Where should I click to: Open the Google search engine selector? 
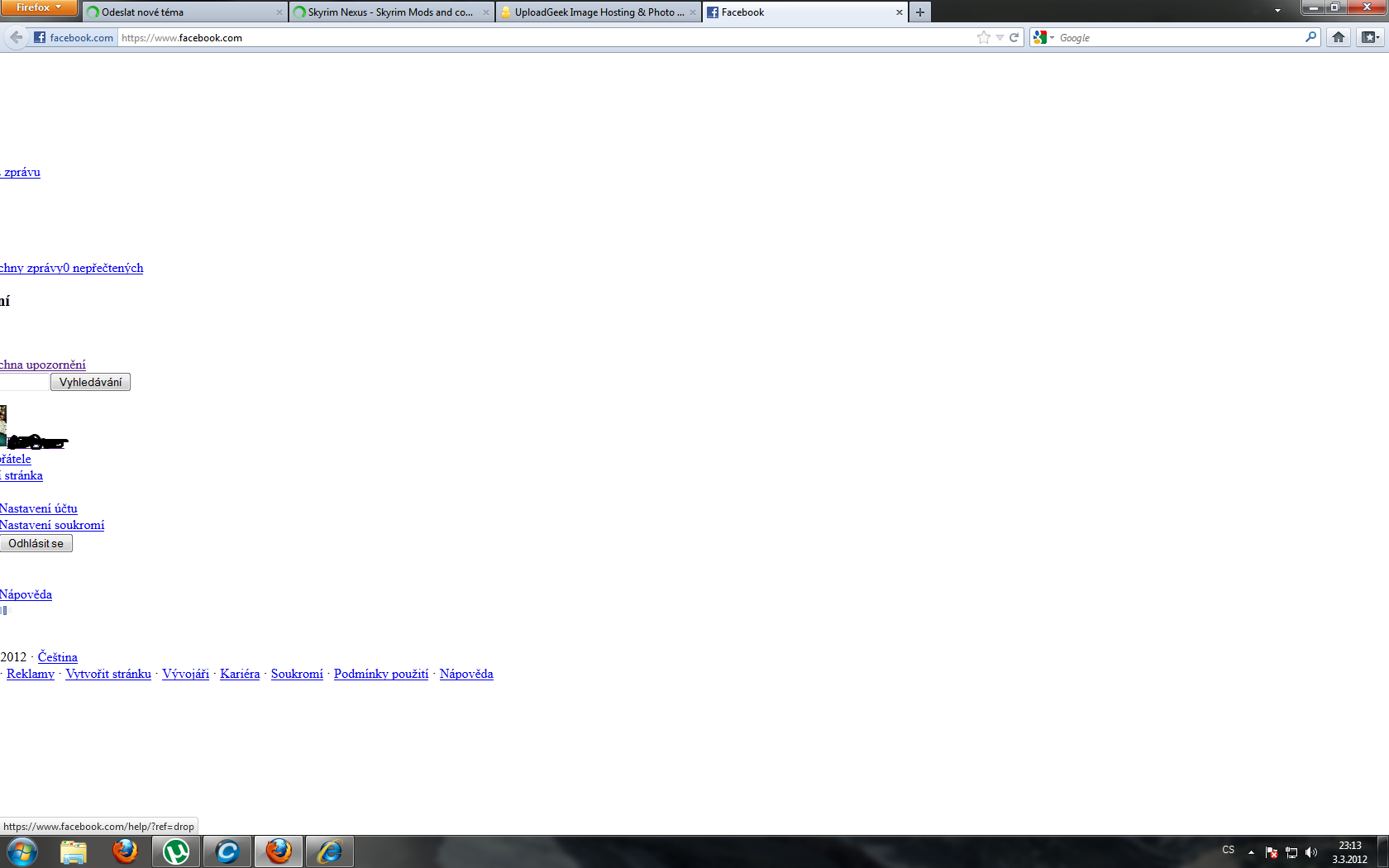click(x=1044, y=37)
